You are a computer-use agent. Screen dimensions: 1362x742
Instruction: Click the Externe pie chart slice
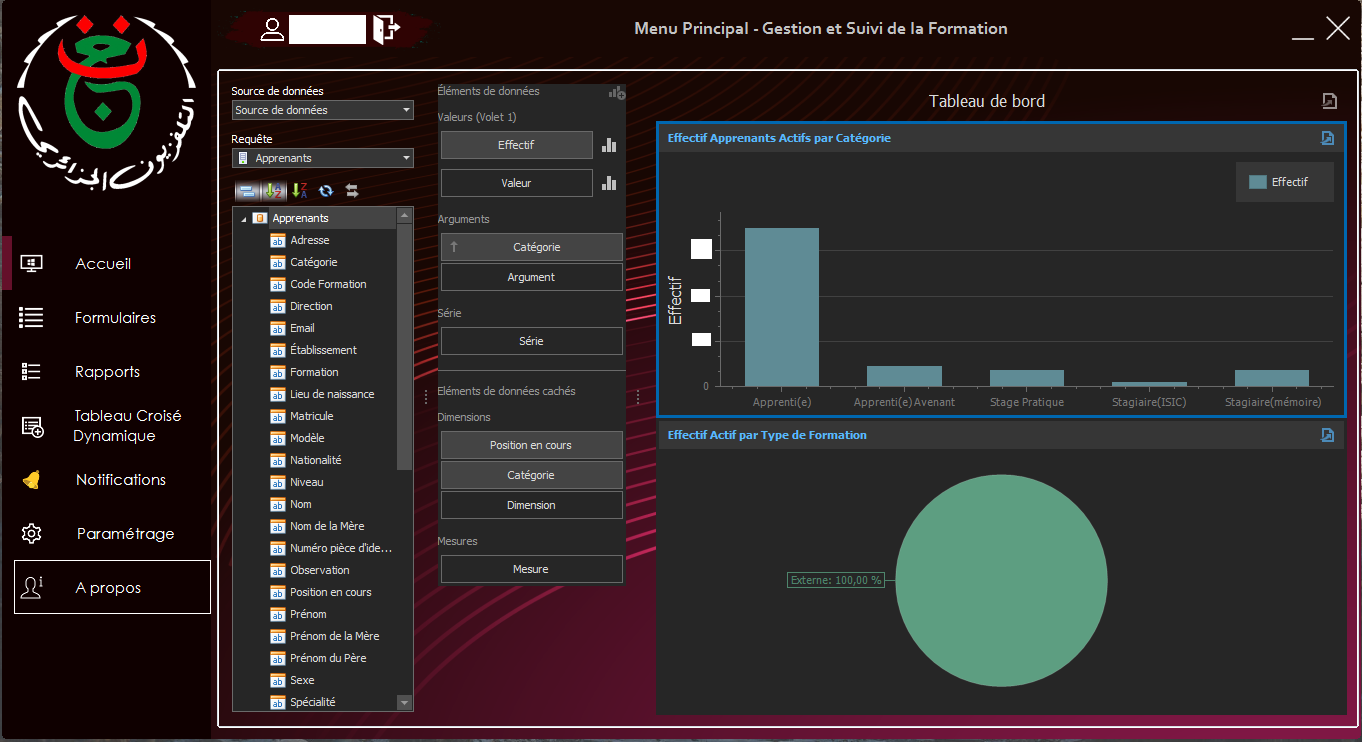[1002, 580]
